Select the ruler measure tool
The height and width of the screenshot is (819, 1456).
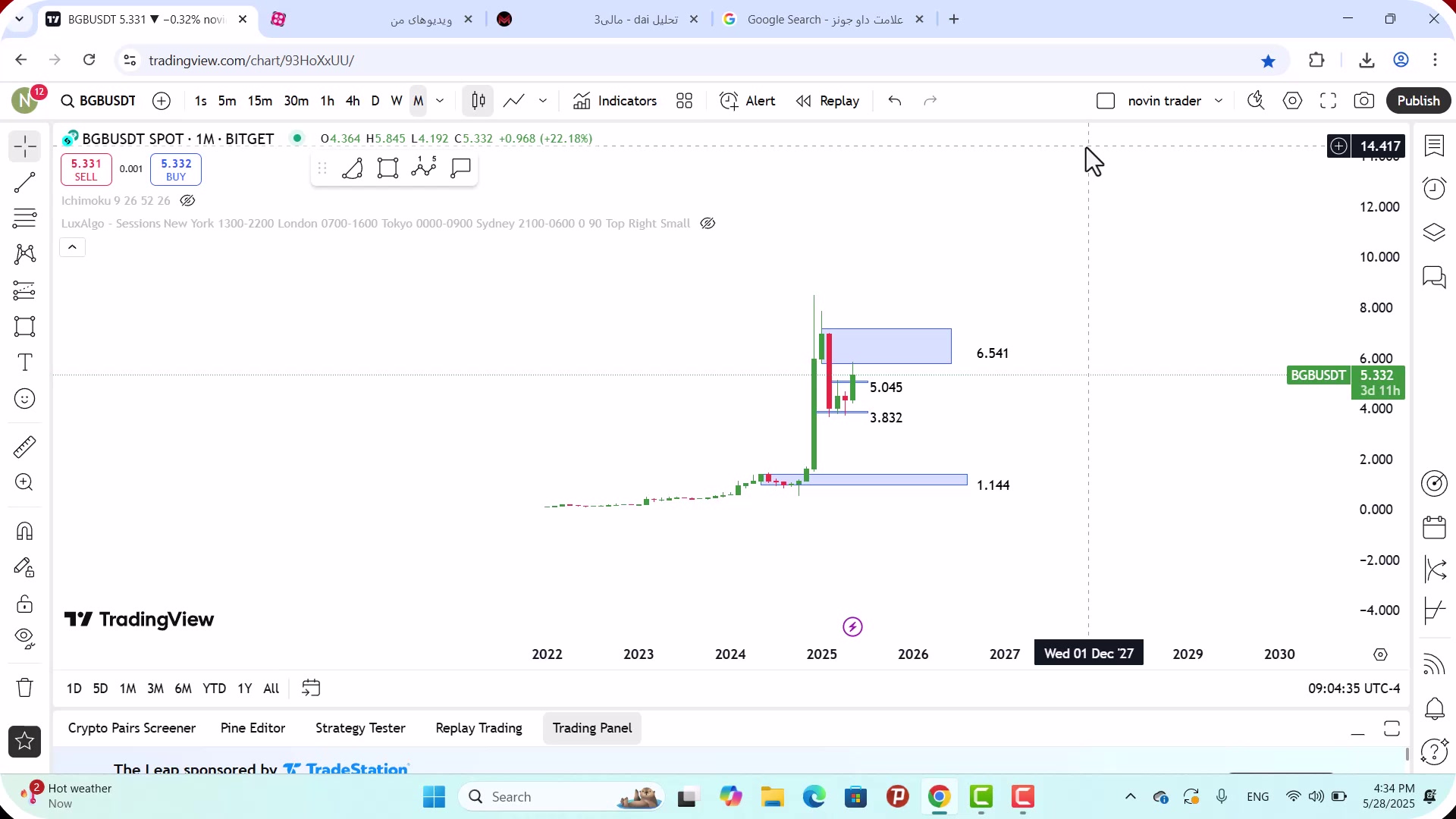[25, 447]
